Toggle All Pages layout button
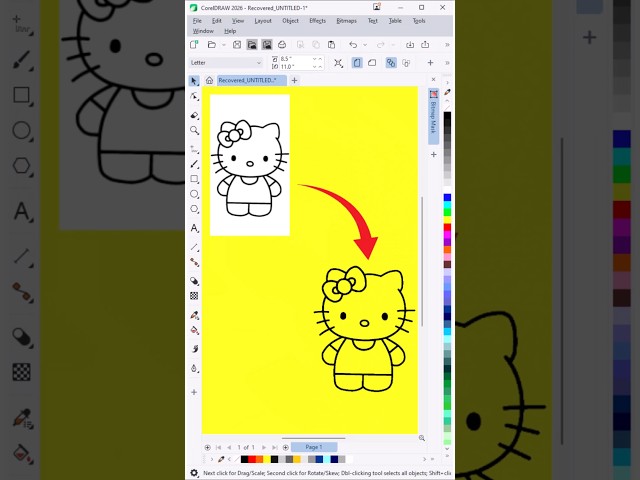Viewport: 640px width, 480px height. pos(391,63)
